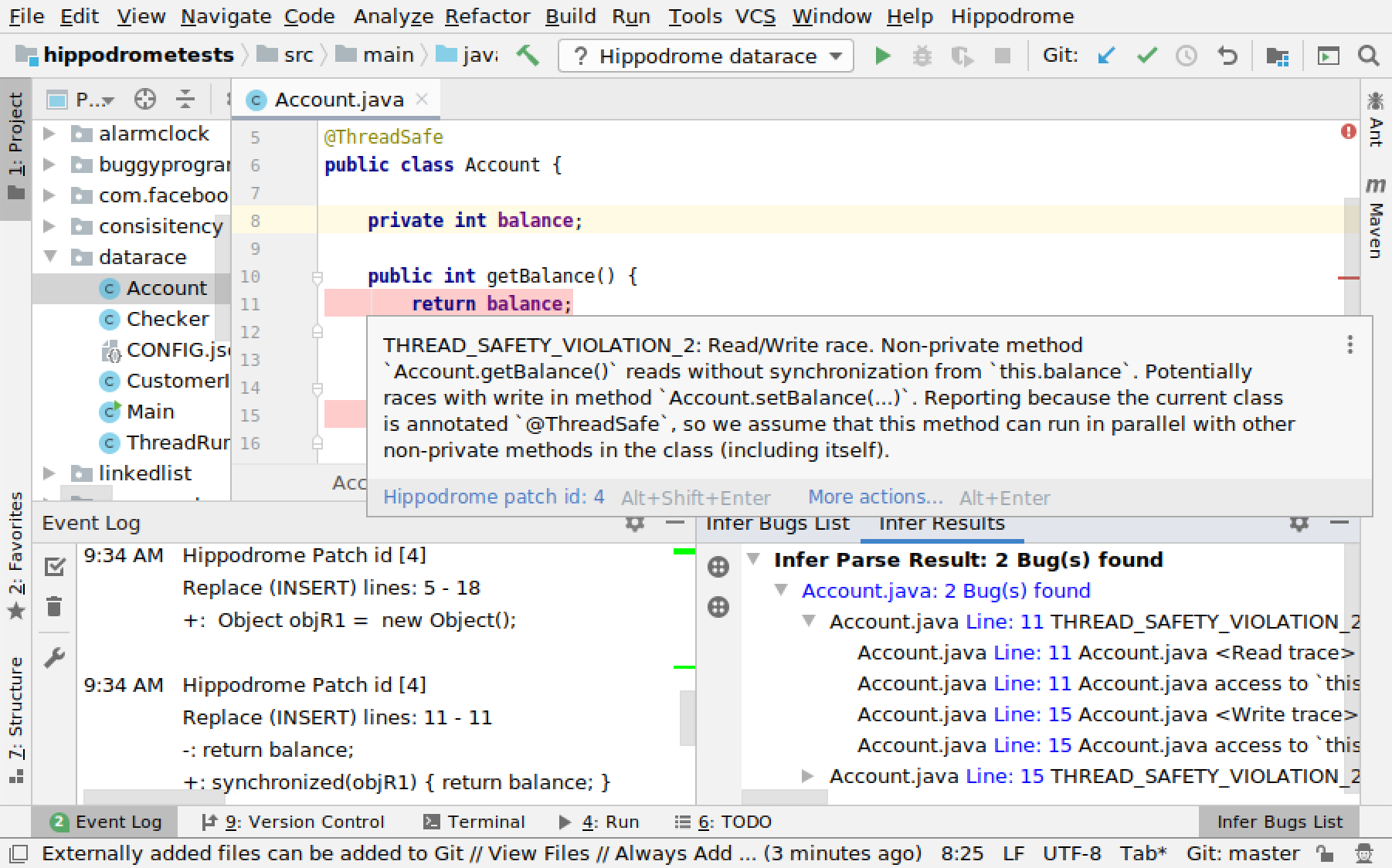Open the Hippodrome datarace run configuration dropdown
1392x868 pixels.
click(706, 56)
